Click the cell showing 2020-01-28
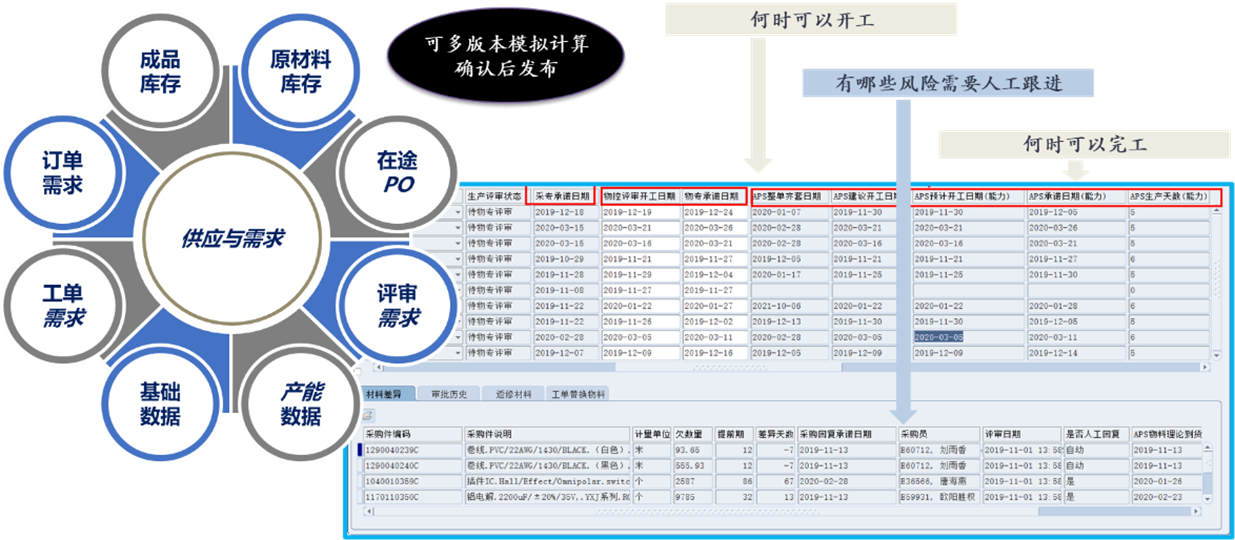The height and width of the screenshot is (540, 1235). pos(1076,306)
